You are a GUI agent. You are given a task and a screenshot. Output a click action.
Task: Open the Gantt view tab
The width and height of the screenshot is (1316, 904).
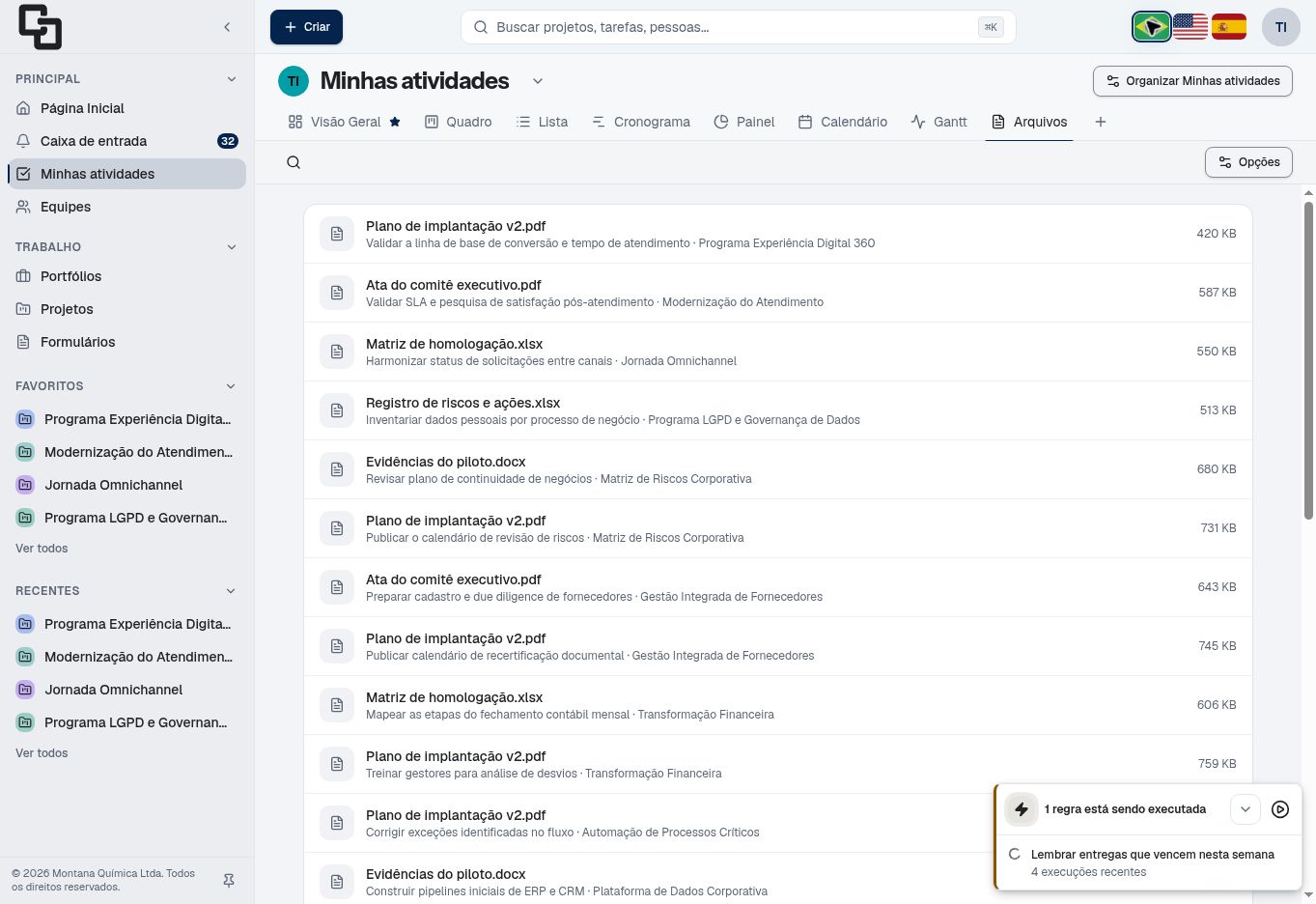tap(939, 122)
